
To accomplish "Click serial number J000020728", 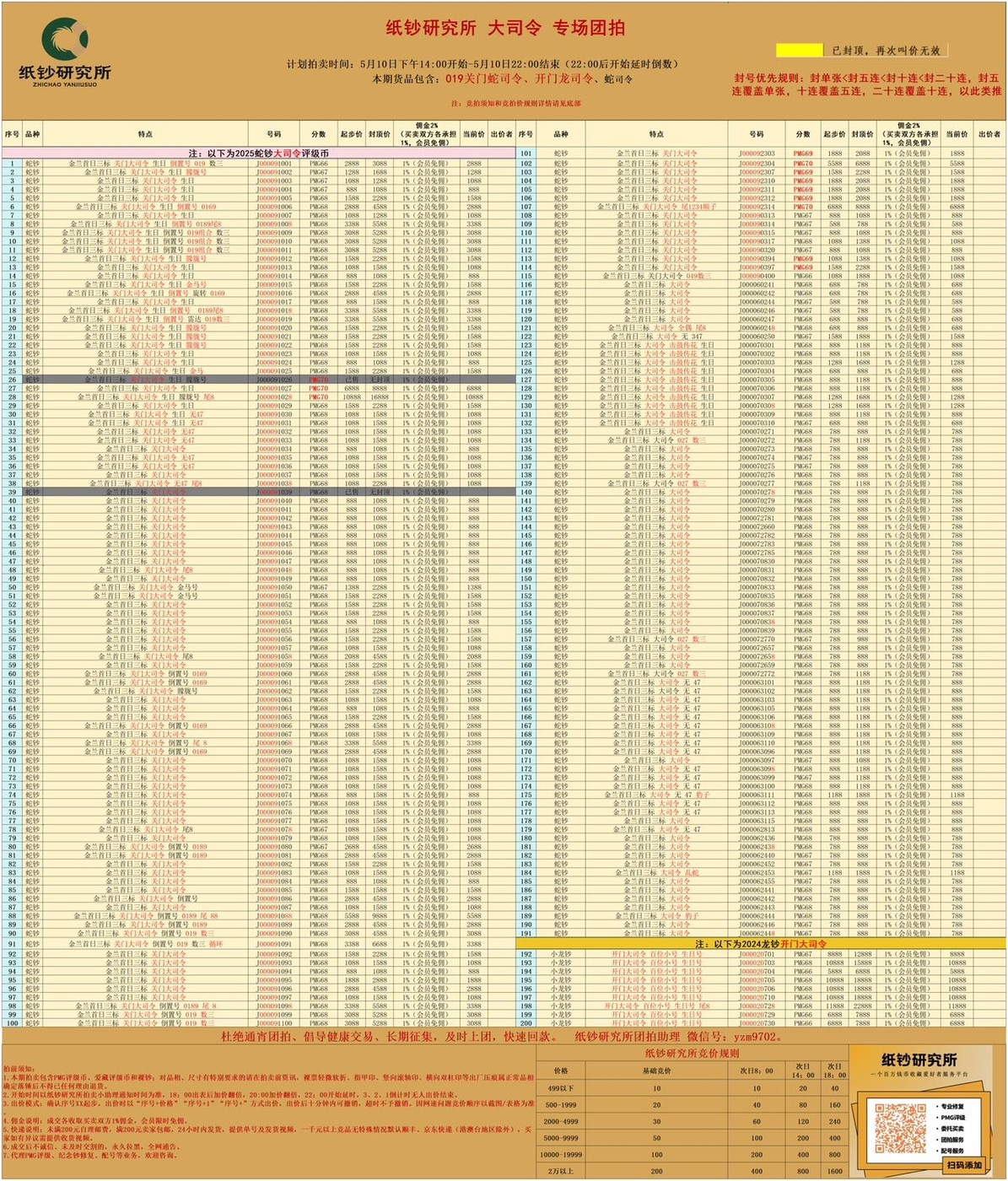I will pyautogui.click(x=757, y=1006).
